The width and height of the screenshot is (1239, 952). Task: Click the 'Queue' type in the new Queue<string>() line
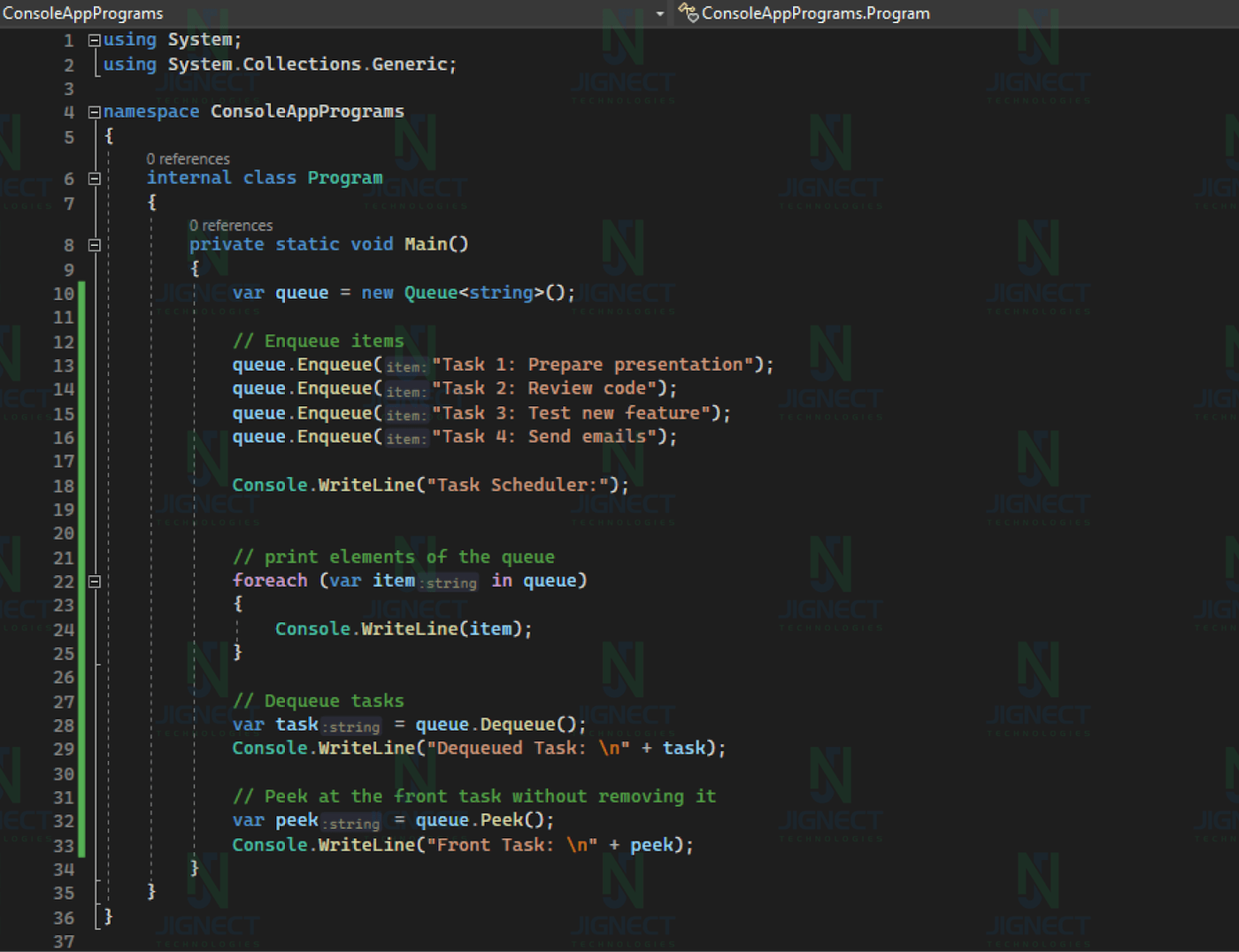point(431,293)
